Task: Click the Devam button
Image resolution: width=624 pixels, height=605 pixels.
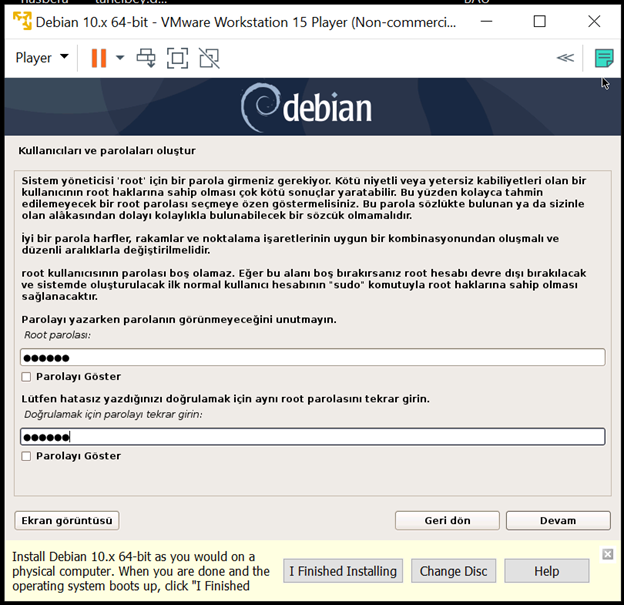Action: point(558,521)
